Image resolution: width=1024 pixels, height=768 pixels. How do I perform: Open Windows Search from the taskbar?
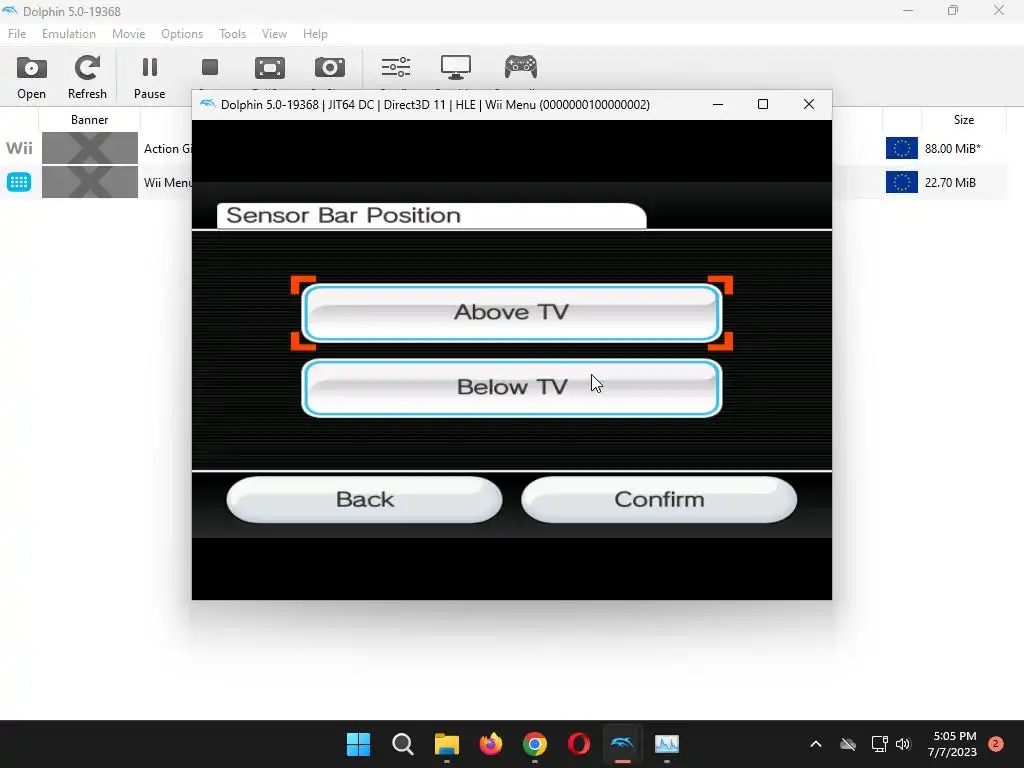pos(402,744)
